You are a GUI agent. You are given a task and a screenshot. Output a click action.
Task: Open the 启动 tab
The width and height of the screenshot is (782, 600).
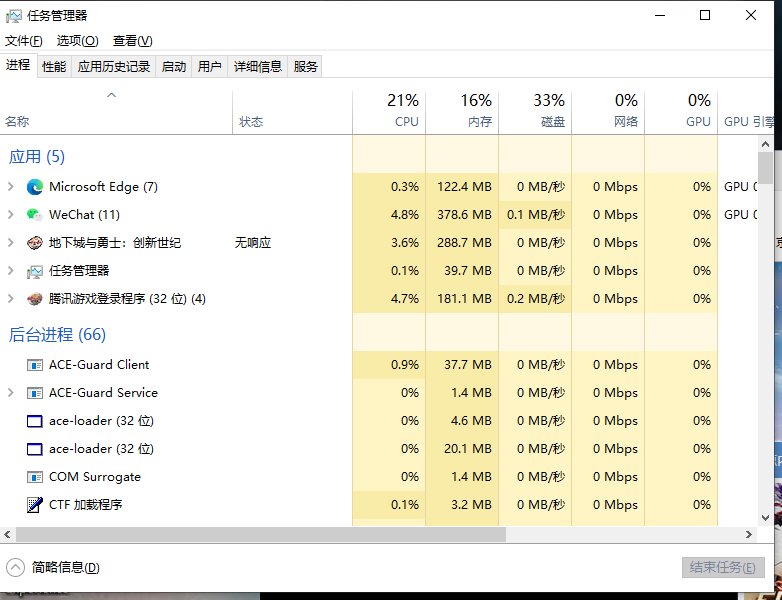click(174, 67)
